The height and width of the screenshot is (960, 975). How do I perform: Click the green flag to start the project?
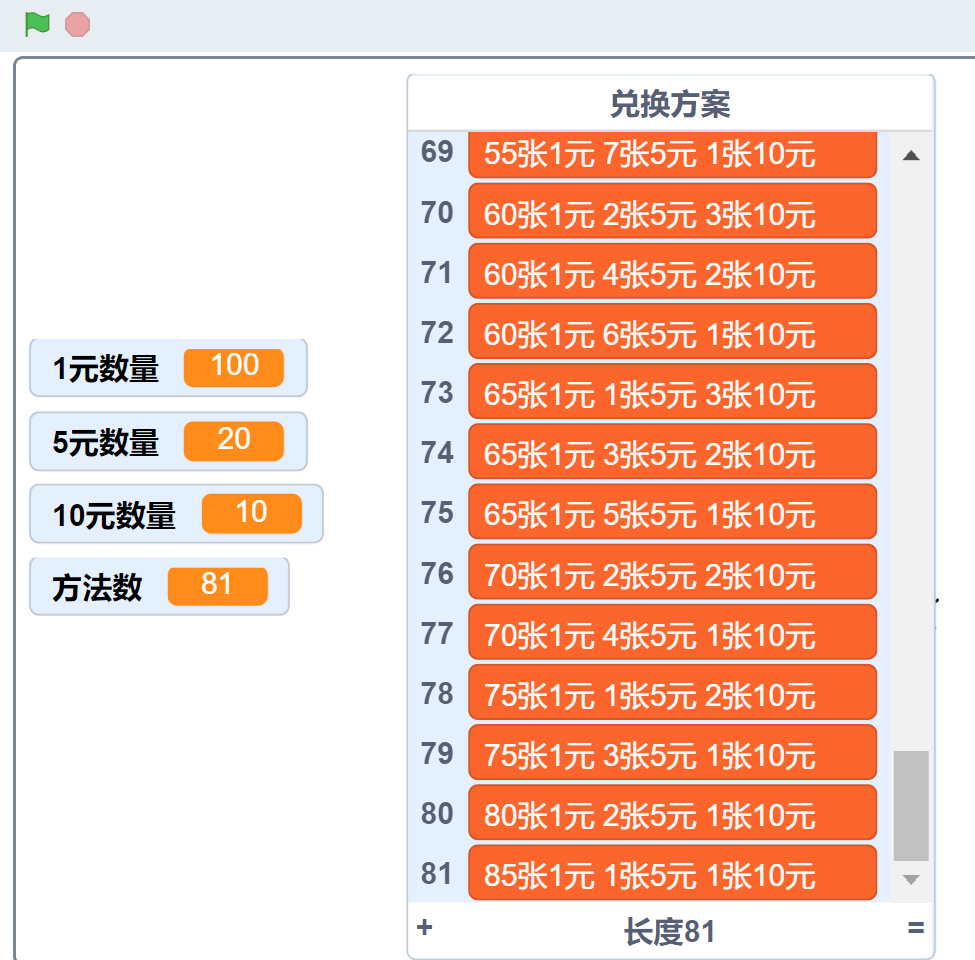click(x=37, y=24)
